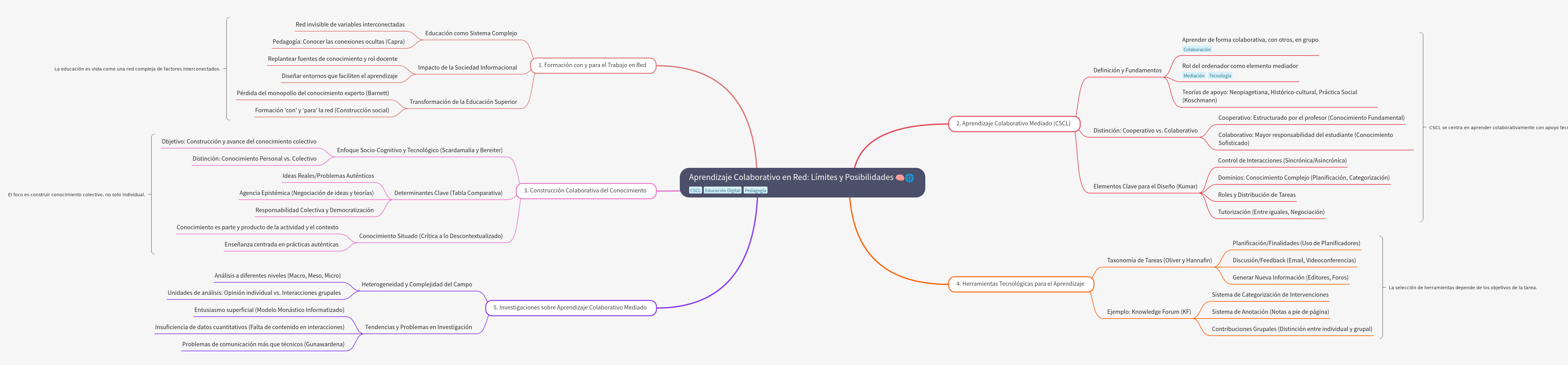Select node 3. Construcción Colaborativa del Conocimiento
The width and height of the screenshot is (1568, 365).
tap(585, 191)
